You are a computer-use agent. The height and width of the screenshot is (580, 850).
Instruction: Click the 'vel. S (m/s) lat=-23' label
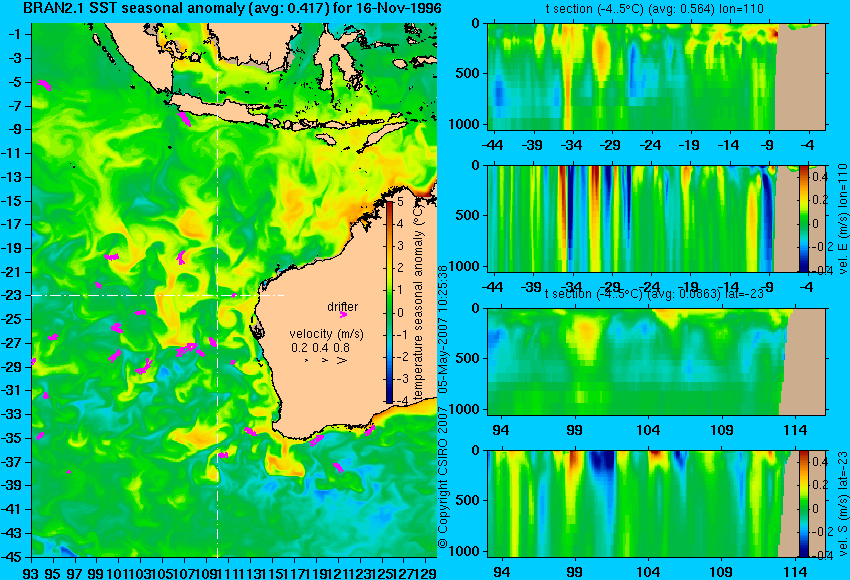point(842,504)
